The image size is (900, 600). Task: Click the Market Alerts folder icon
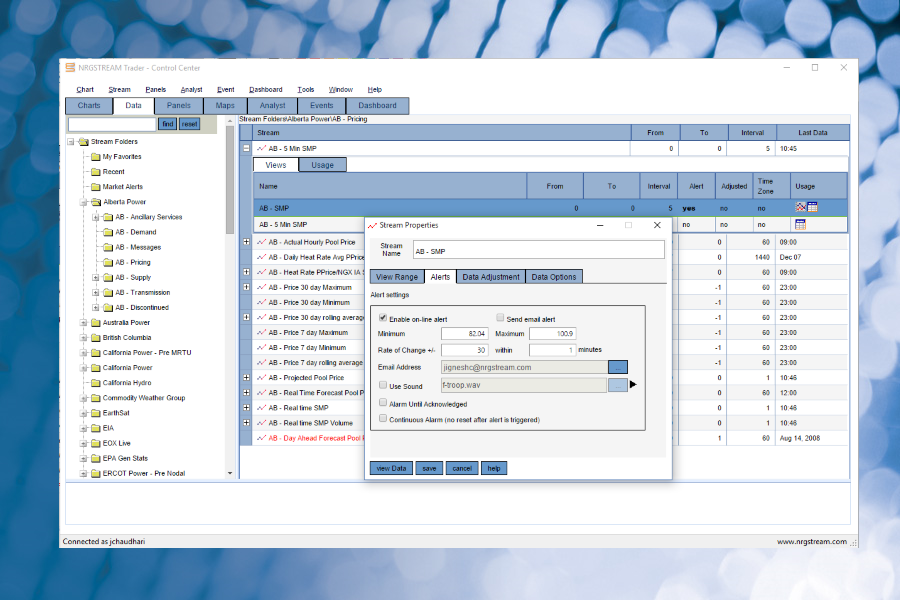96,187
